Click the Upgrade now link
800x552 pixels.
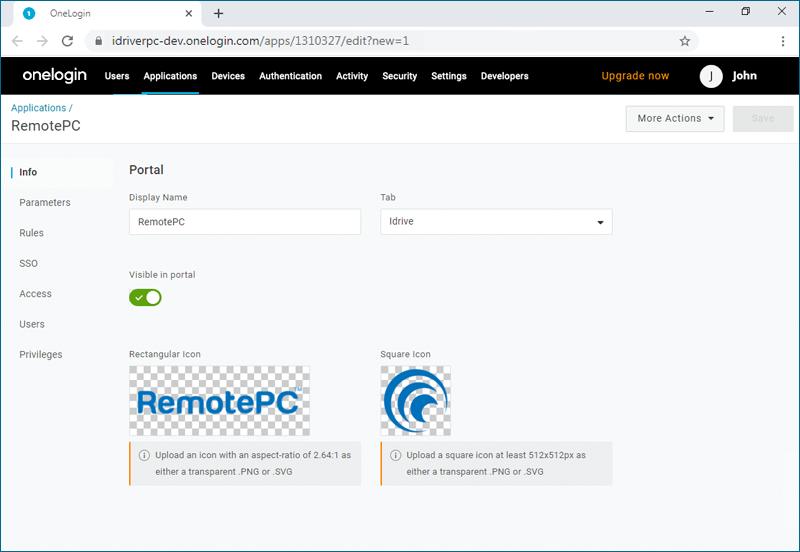point(635,76)
